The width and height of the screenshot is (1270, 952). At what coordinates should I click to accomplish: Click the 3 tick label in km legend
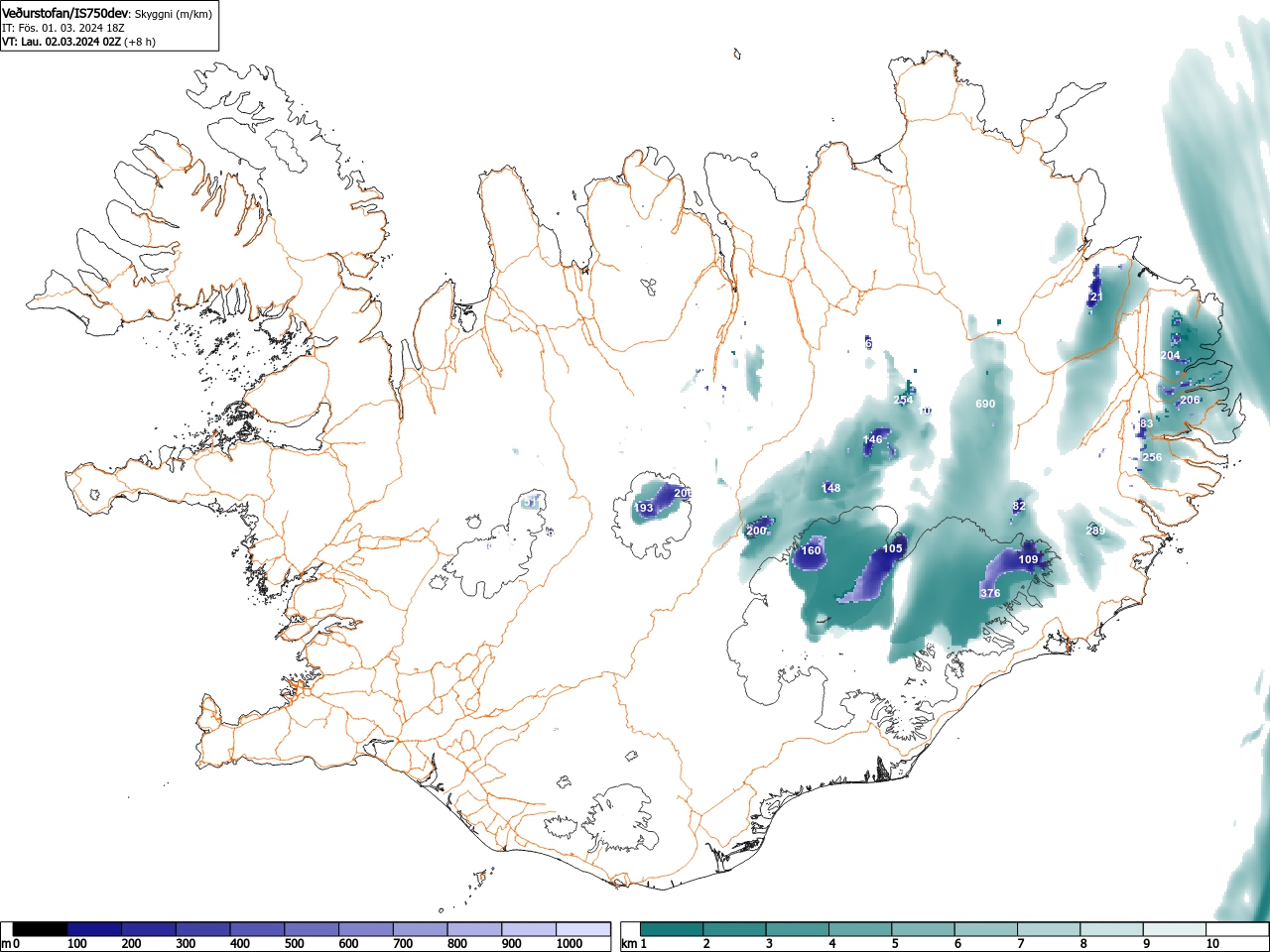[x=769, y=944]
